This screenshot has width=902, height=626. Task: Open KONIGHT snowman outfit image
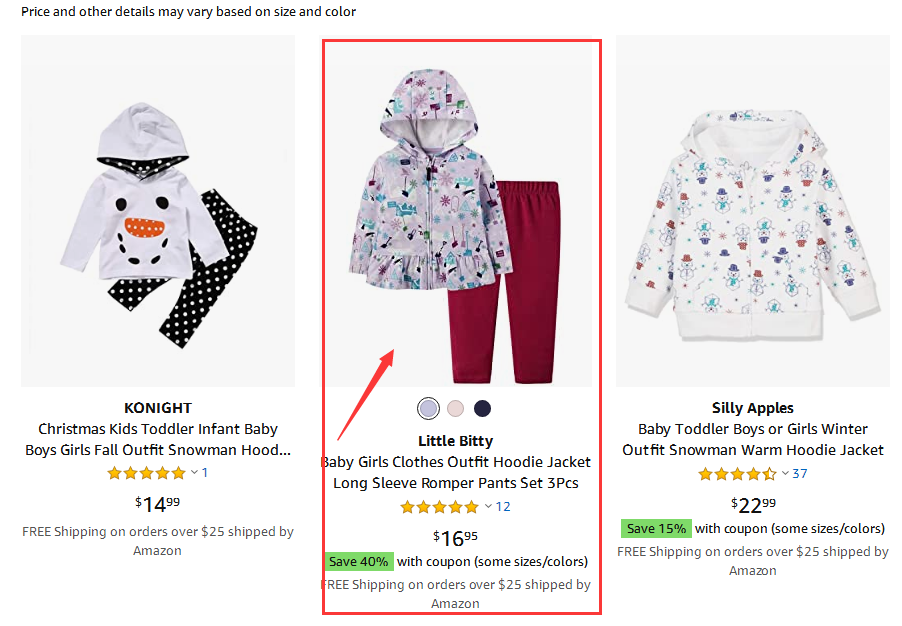coord(158,211)
